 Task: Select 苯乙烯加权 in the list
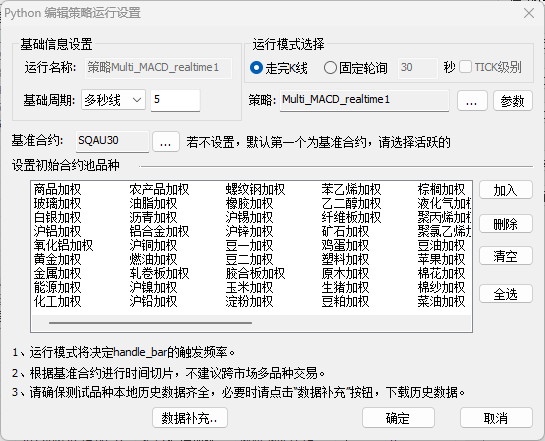tap(351, 190)
